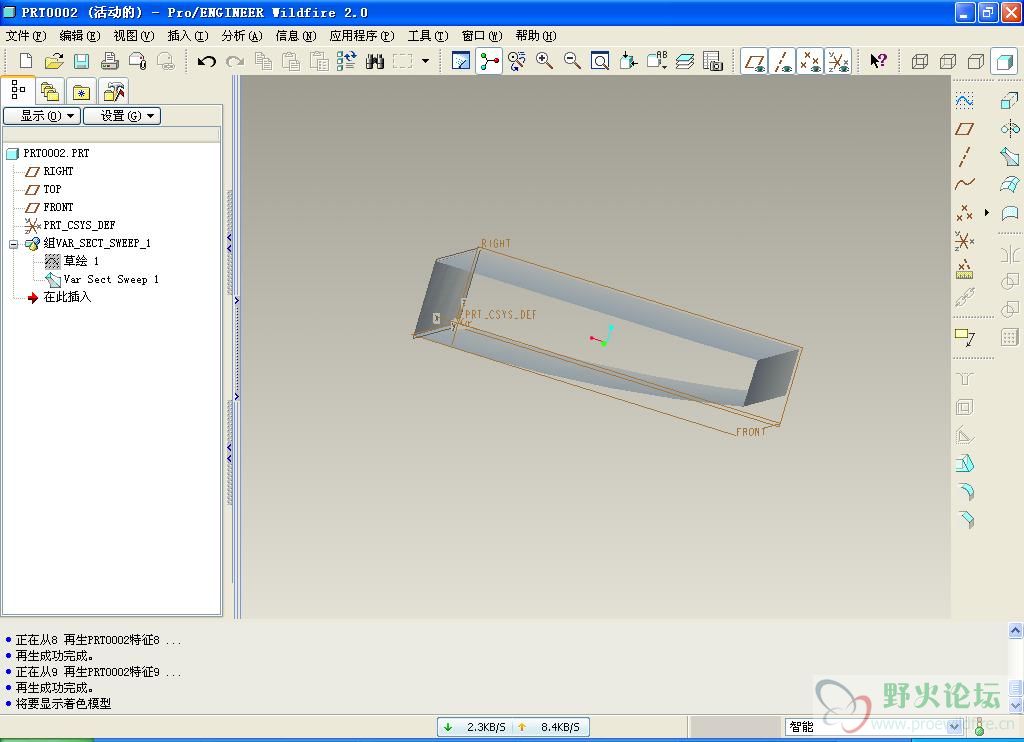Screen dimensions: 1024x742
Task: Create a datum curve tool
Action: click(x=965, y=185)
